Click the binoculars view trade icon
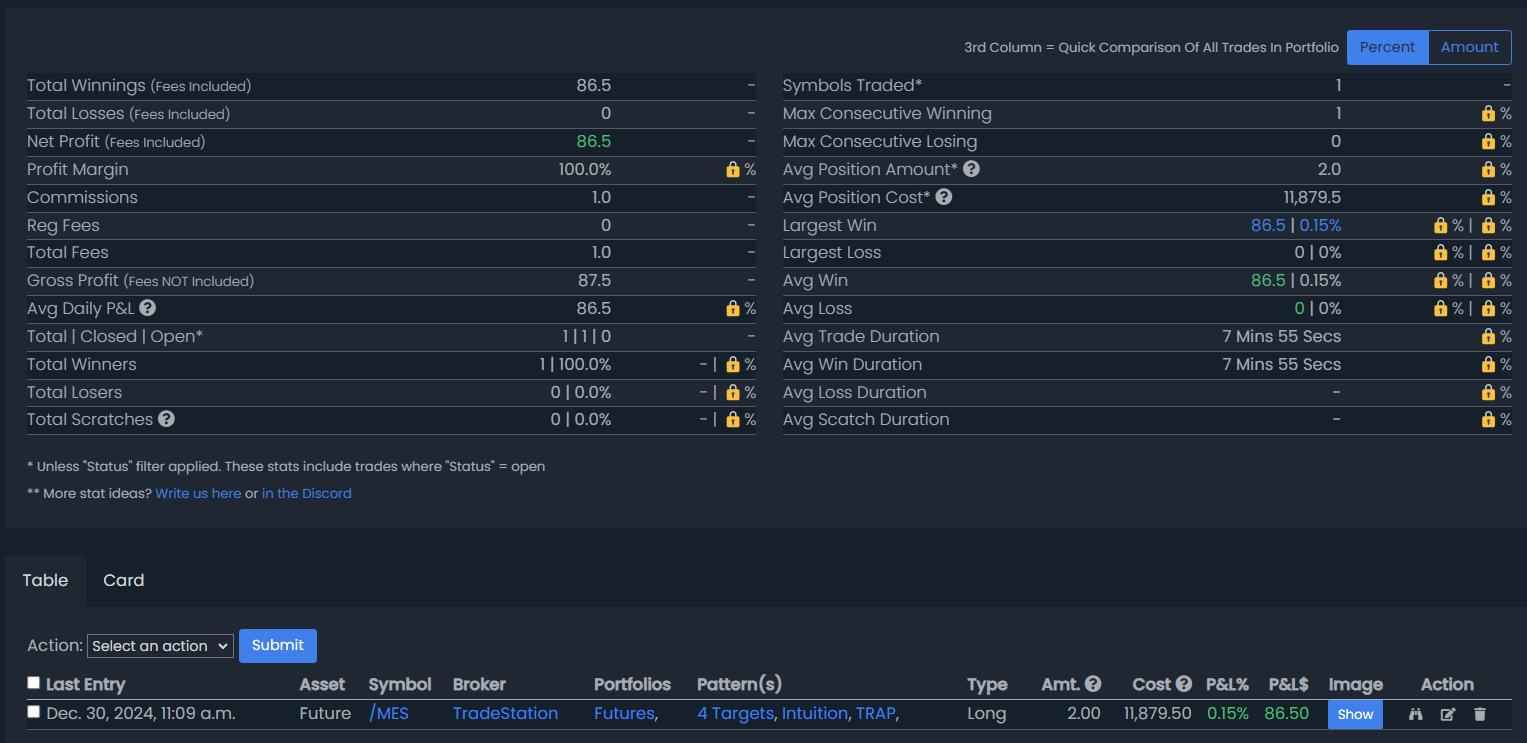 click(1416, 714)
